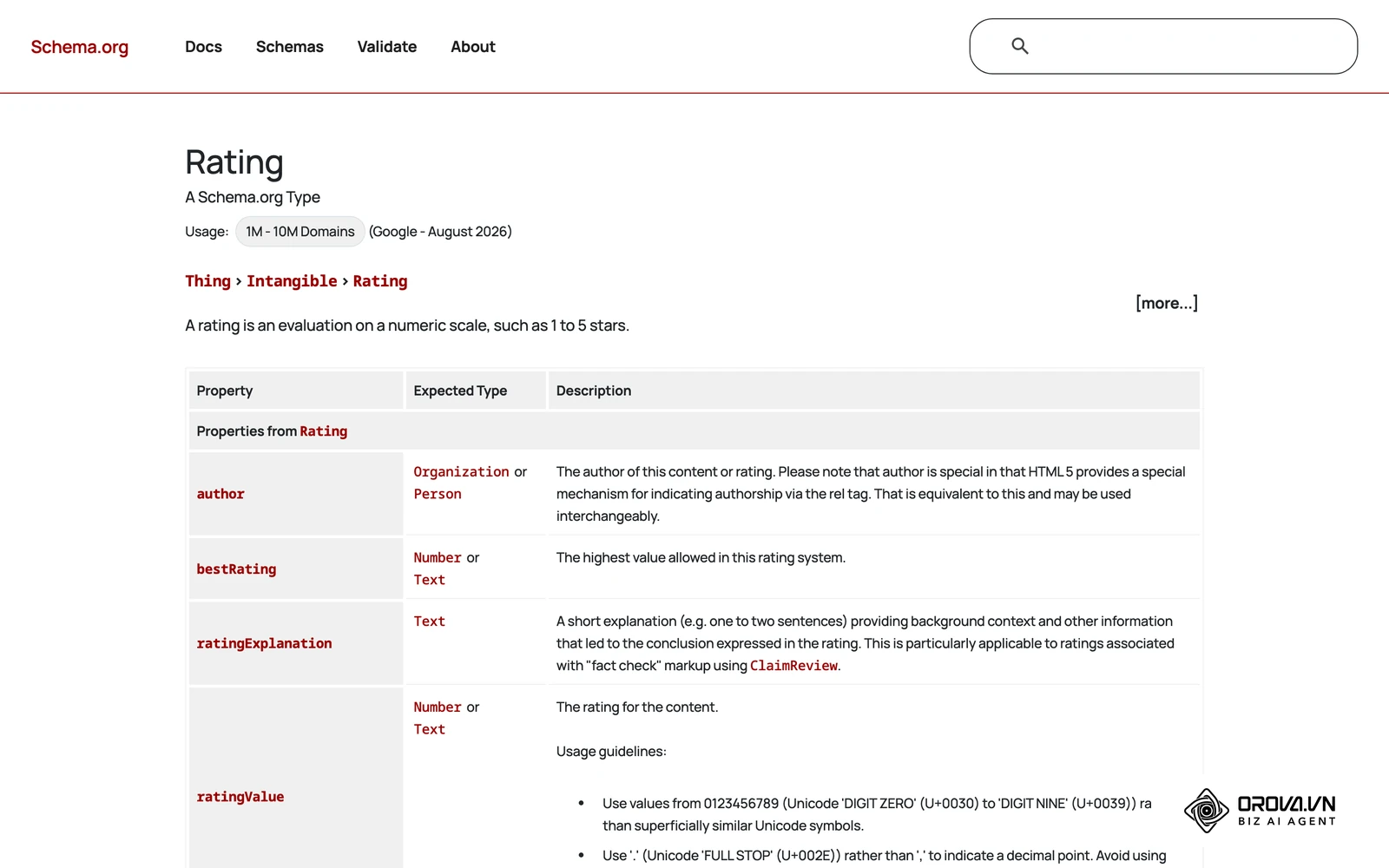Open Rating link in Properties from header
The width and height of the screenshot is (1389, 868).
click(x=324, y=431)
